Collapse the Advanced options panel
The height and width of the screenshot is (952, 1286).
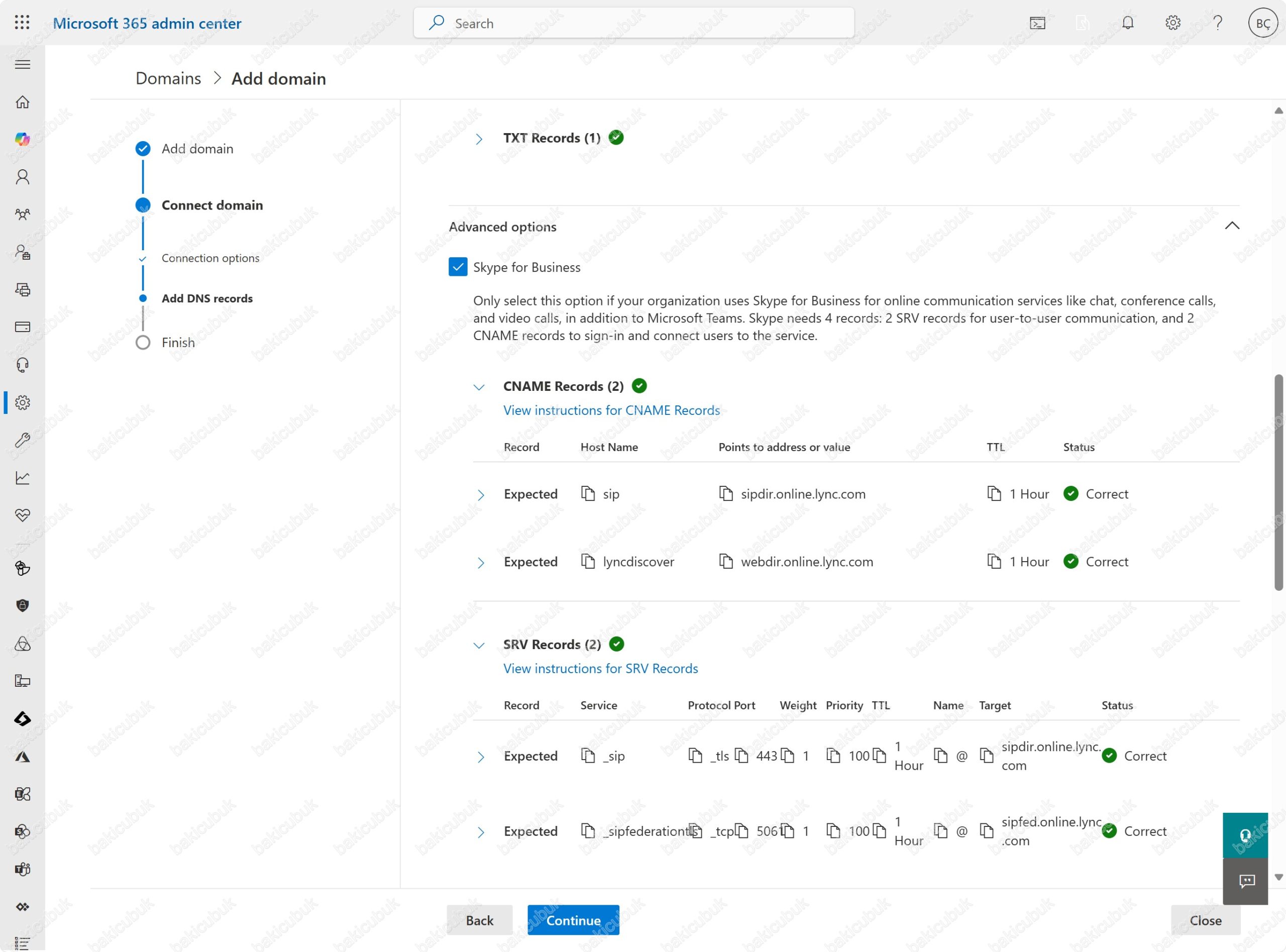point(1232,226)
